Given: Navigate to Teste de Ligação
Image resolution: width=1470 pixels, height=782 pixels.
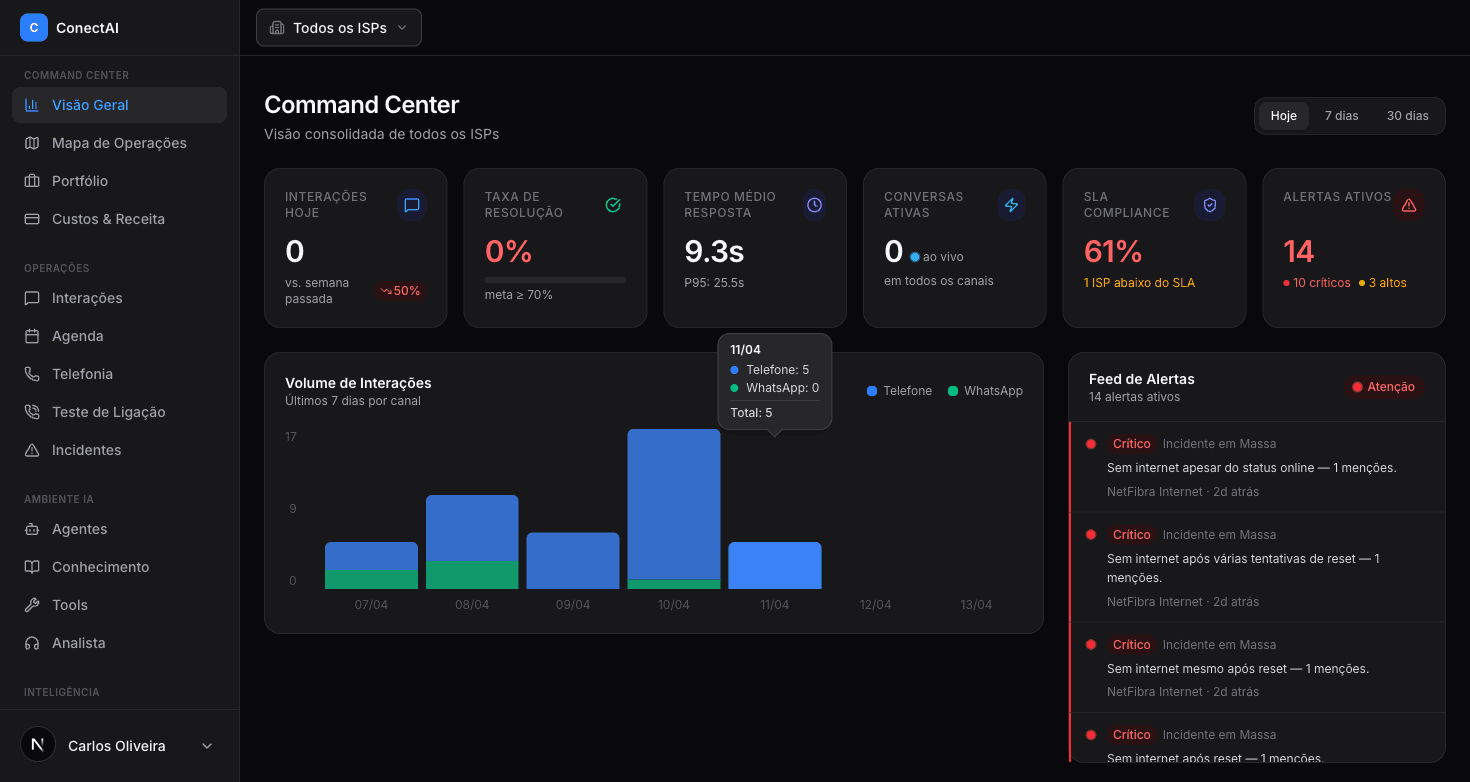Looking at the screenshot, I should click(x=120, y=412).
